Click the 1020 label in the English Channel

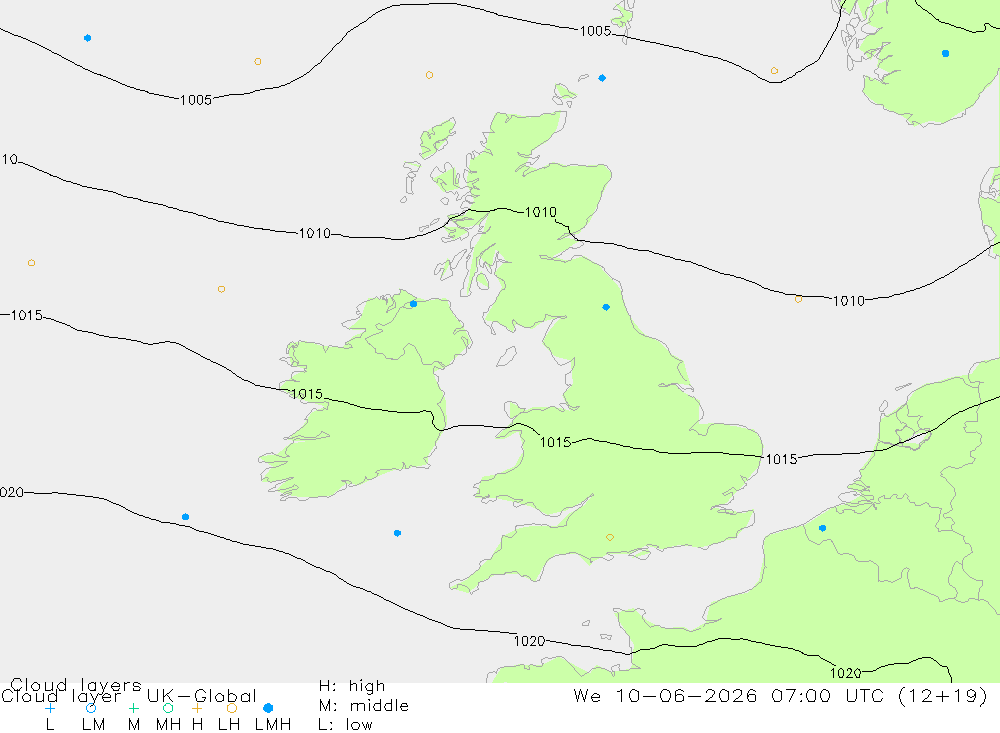click(x=529, y=640)
